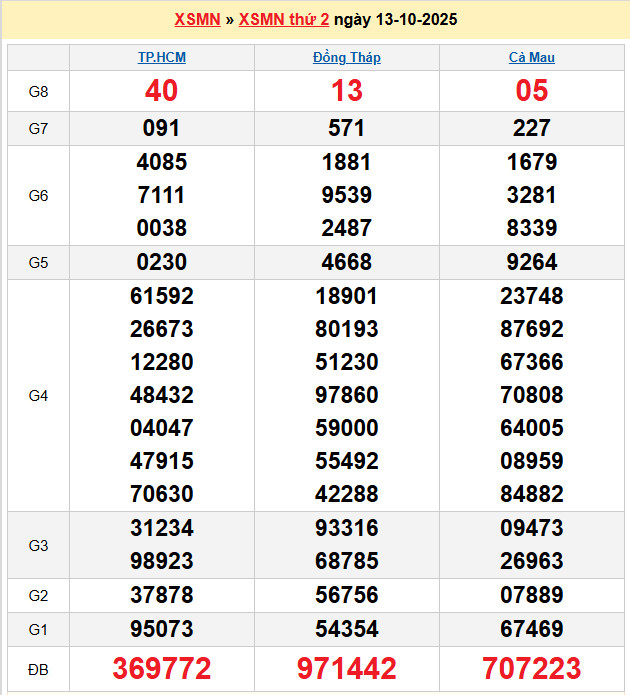Click the G3 result 31234
This screenshot has width=630, height=695.
point(162,528)
